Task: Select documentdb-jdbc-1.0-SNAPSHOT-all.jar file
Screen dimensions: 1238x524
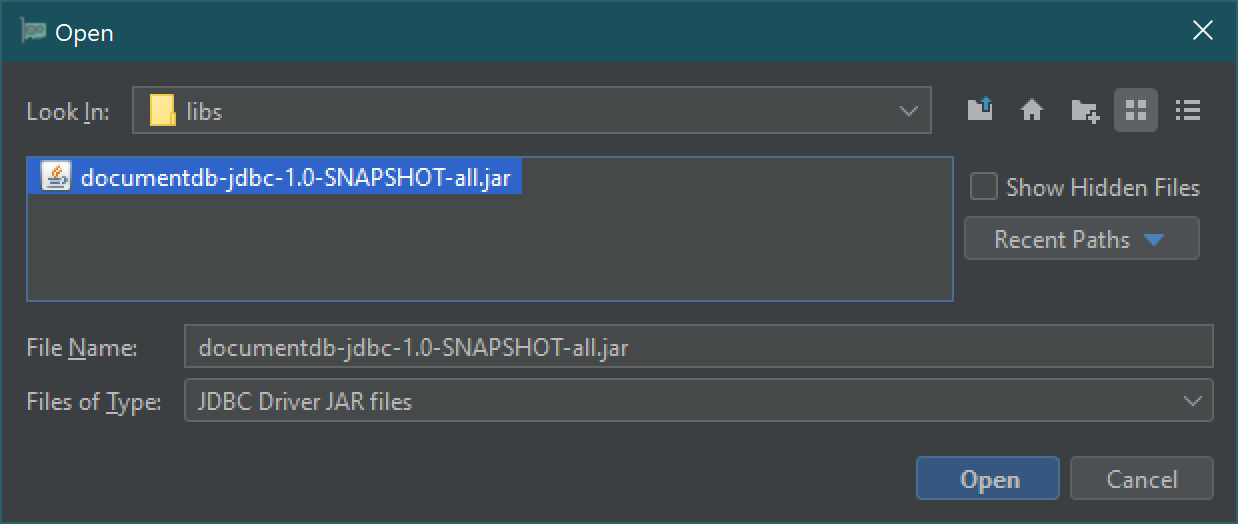Action: click(274, 177)
